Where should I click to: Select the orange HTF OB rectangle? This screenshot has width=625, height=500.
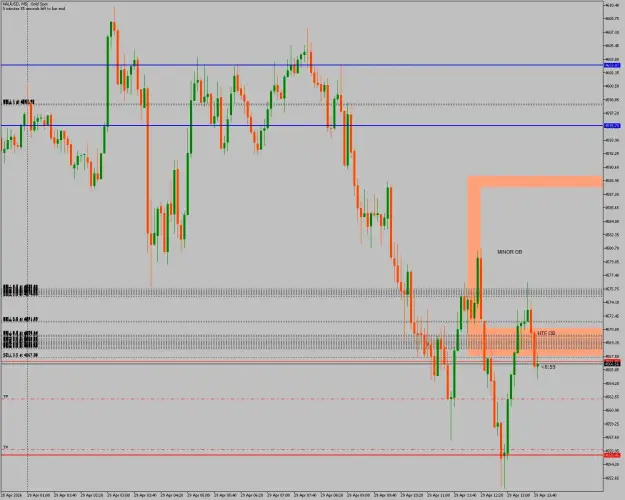point(535,342)
